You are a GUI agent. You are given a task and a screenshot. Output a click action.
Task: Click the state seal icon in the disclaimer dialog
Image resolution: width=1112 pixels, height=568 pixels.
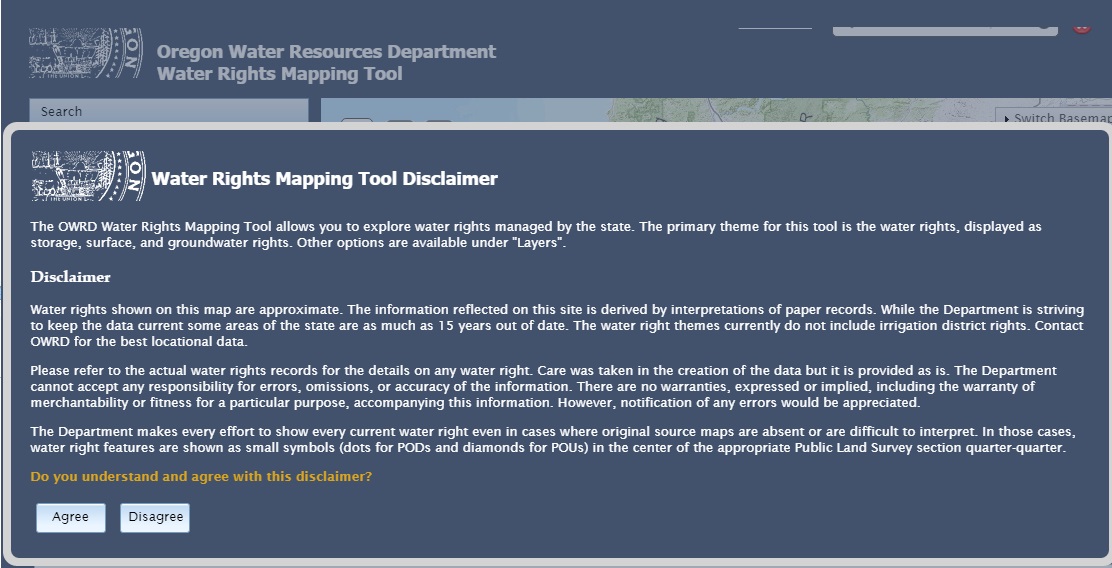pyautogui.click(x=89, y=176)
